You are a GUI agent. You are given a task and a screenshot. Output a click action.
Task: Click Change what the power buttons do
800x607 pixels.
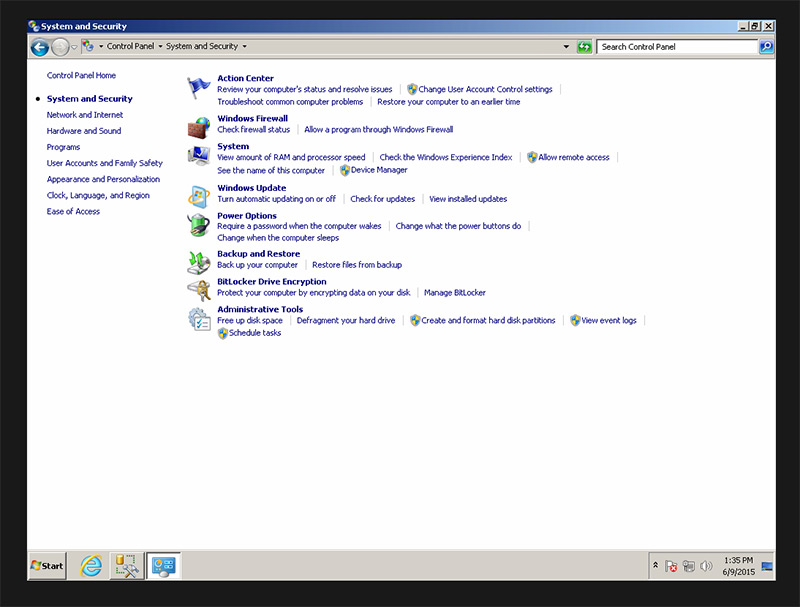458,226
